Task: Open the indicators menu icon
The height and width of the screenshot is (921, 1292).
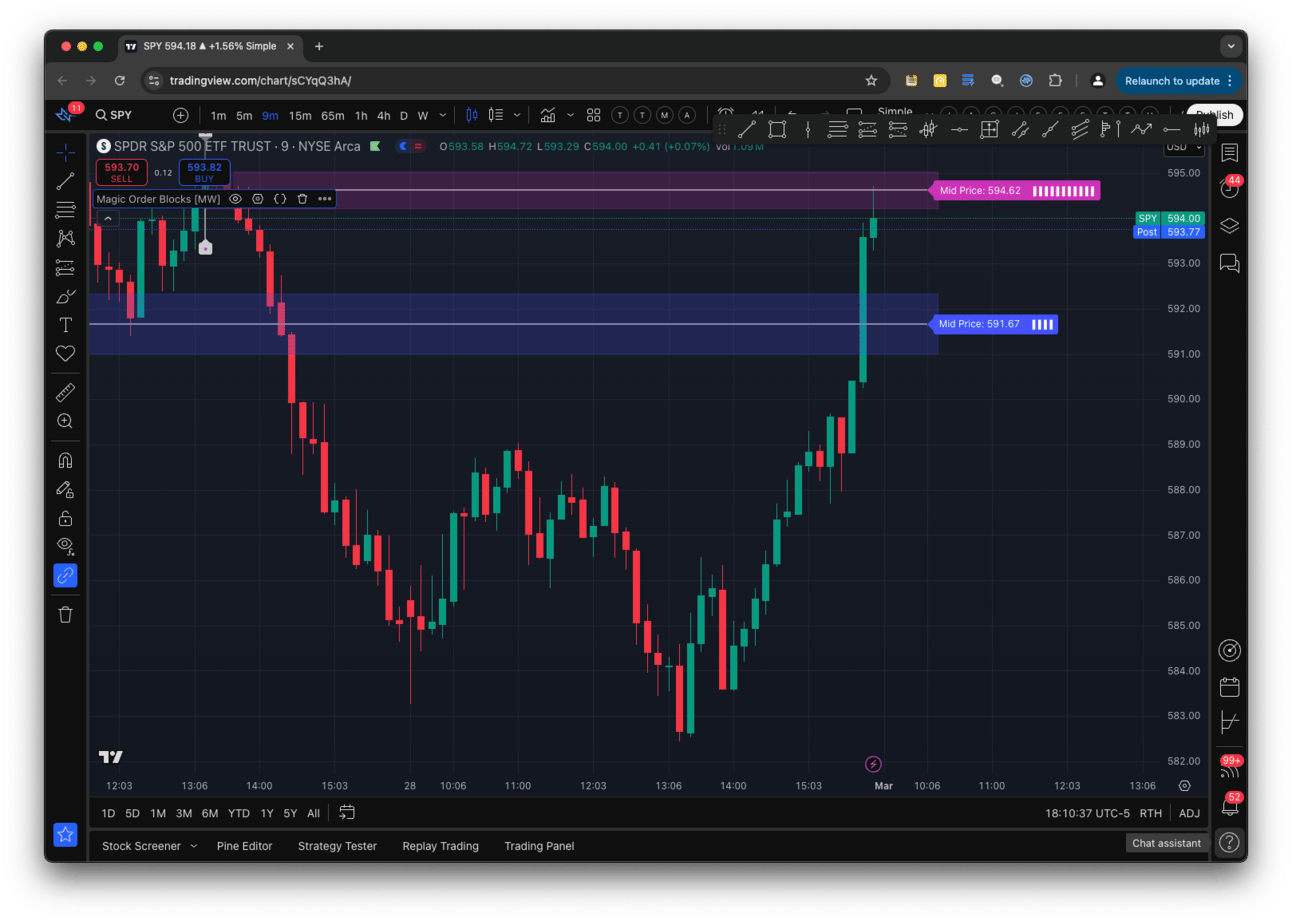Action: [x=548, y=115]
